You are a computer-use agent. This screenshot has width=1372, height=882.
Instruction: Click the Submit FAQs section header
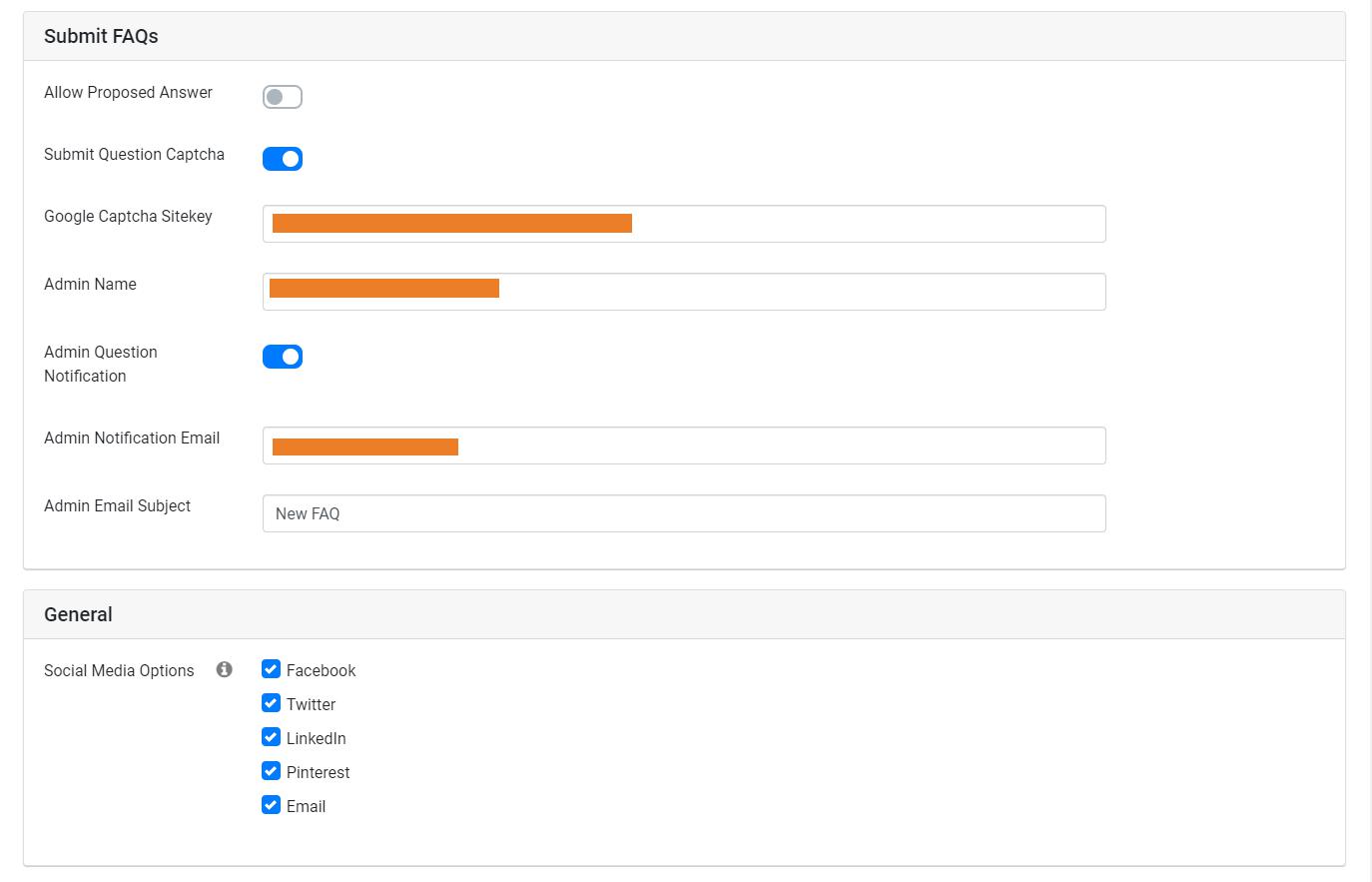[x=101, y=36]
